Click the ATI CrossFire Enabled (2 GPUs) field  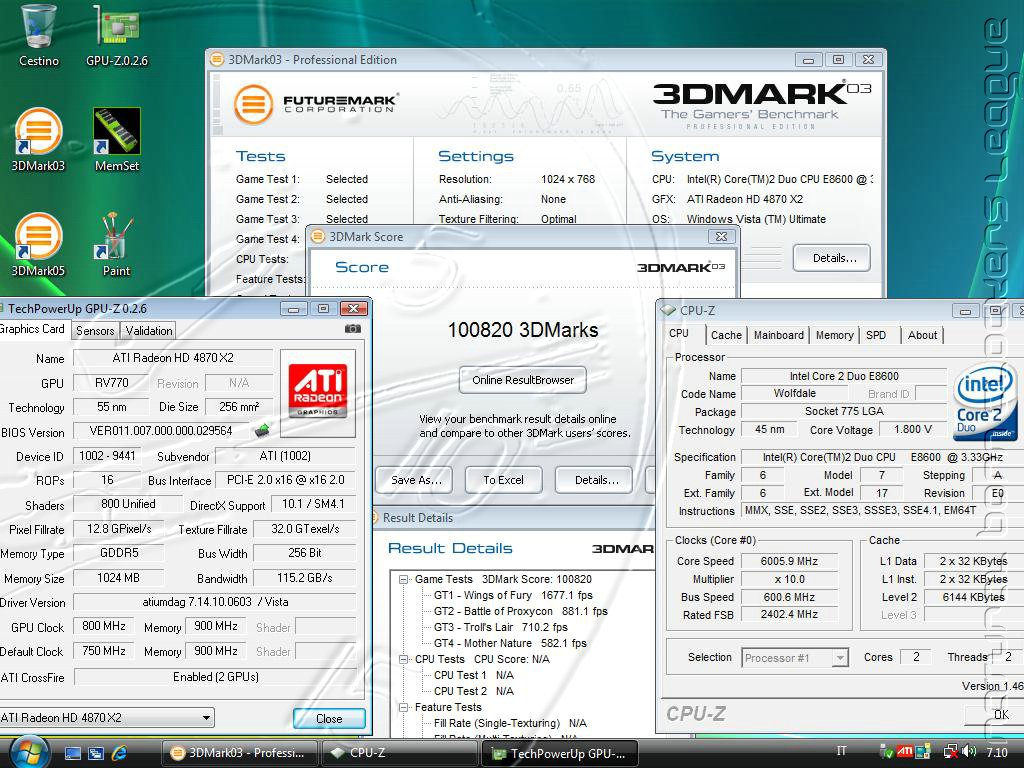coord(216,677)
